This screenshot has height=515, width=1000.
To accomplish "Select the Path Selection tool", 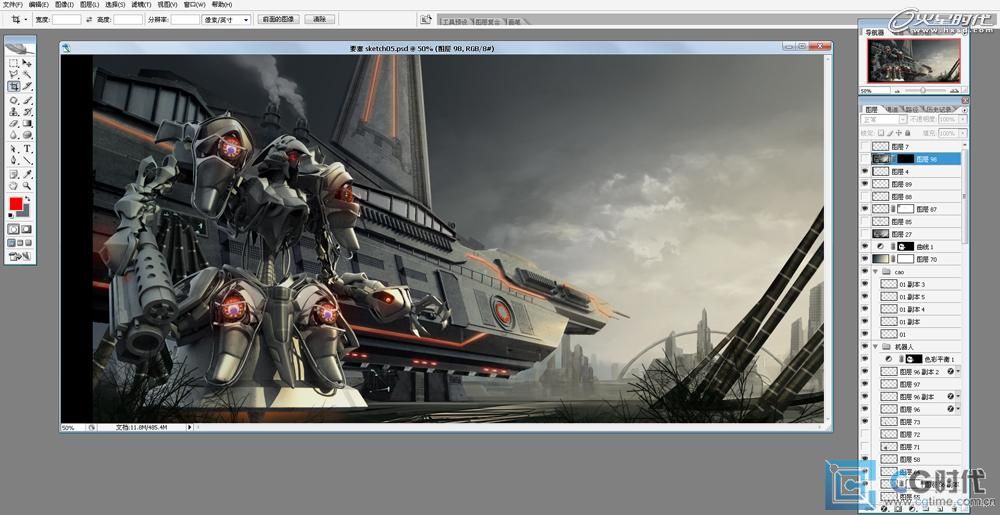I will pos(13,149).
